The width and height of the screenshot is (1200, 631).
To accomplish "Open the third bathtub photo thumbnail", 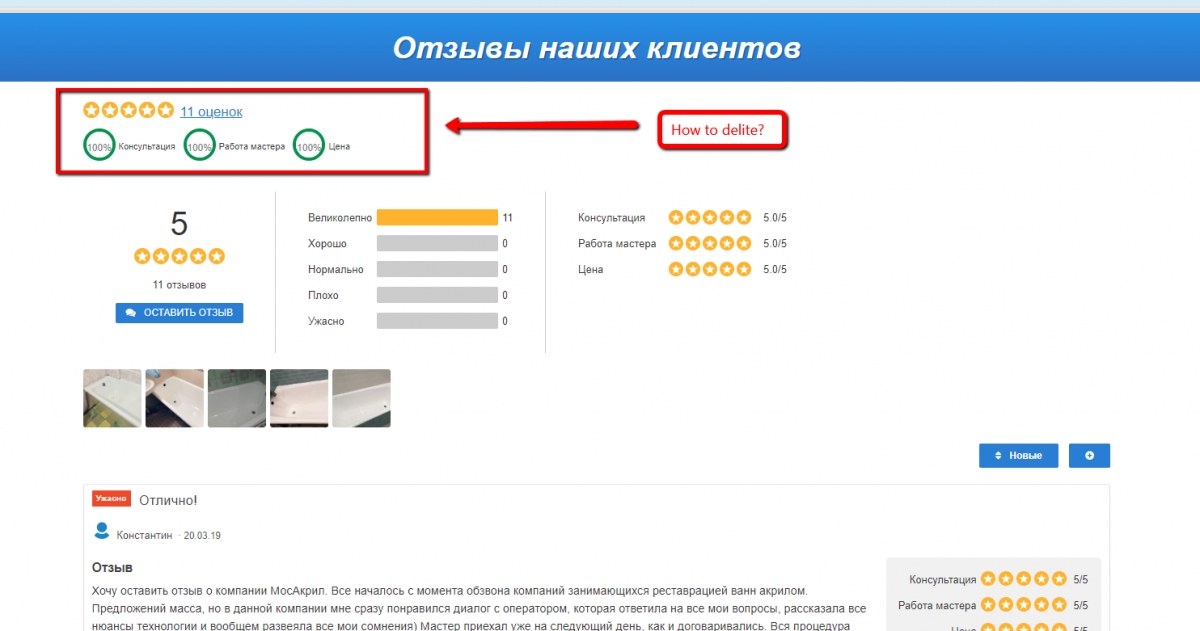I will [x=237, y=398].
